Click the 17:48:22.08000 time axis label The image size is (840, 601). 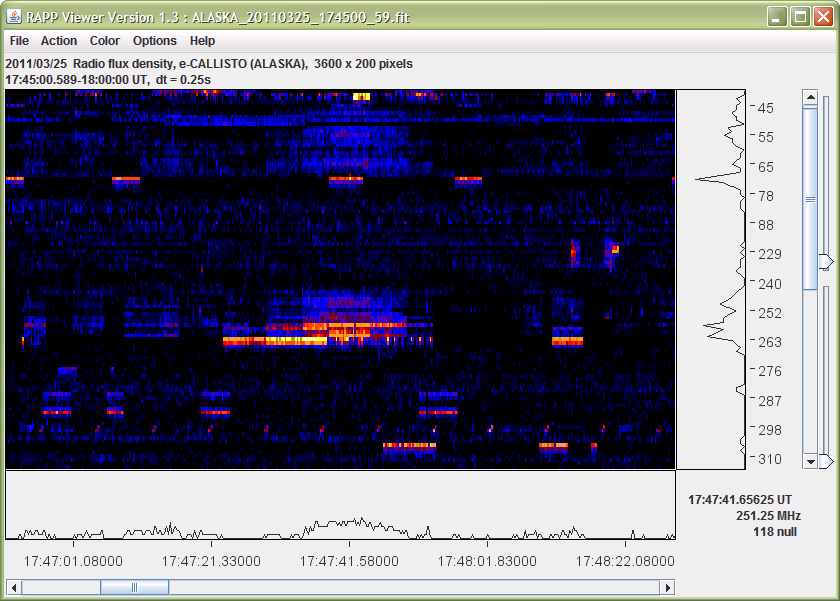tap(625, 561)
